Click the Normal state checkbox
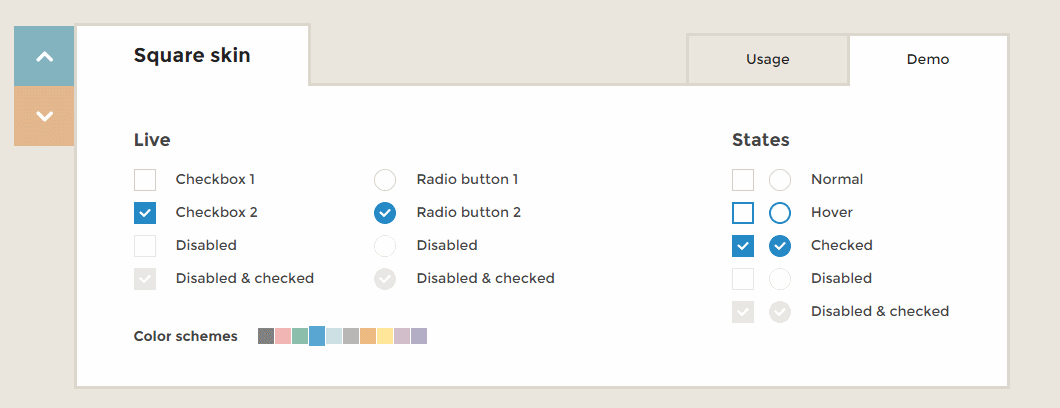The image size is (1060, 408). [x=743, y=180]
